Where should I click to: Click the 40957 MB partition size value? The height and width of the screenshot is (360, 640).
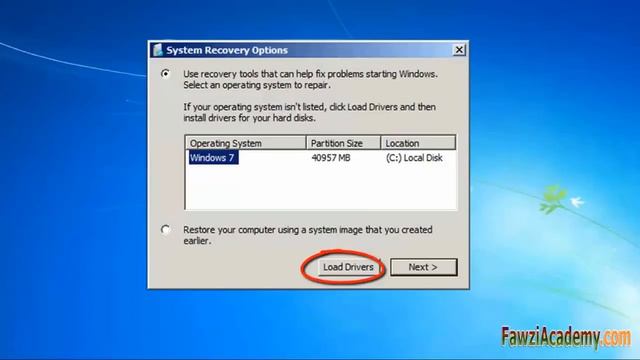(331, 158)
